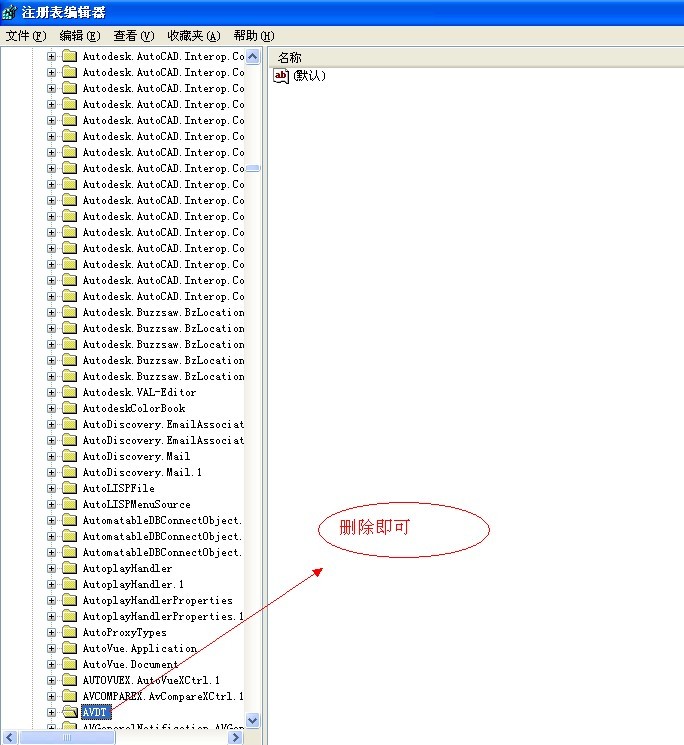Open the 收藏夹(A) menu

[x=194, y=36]
